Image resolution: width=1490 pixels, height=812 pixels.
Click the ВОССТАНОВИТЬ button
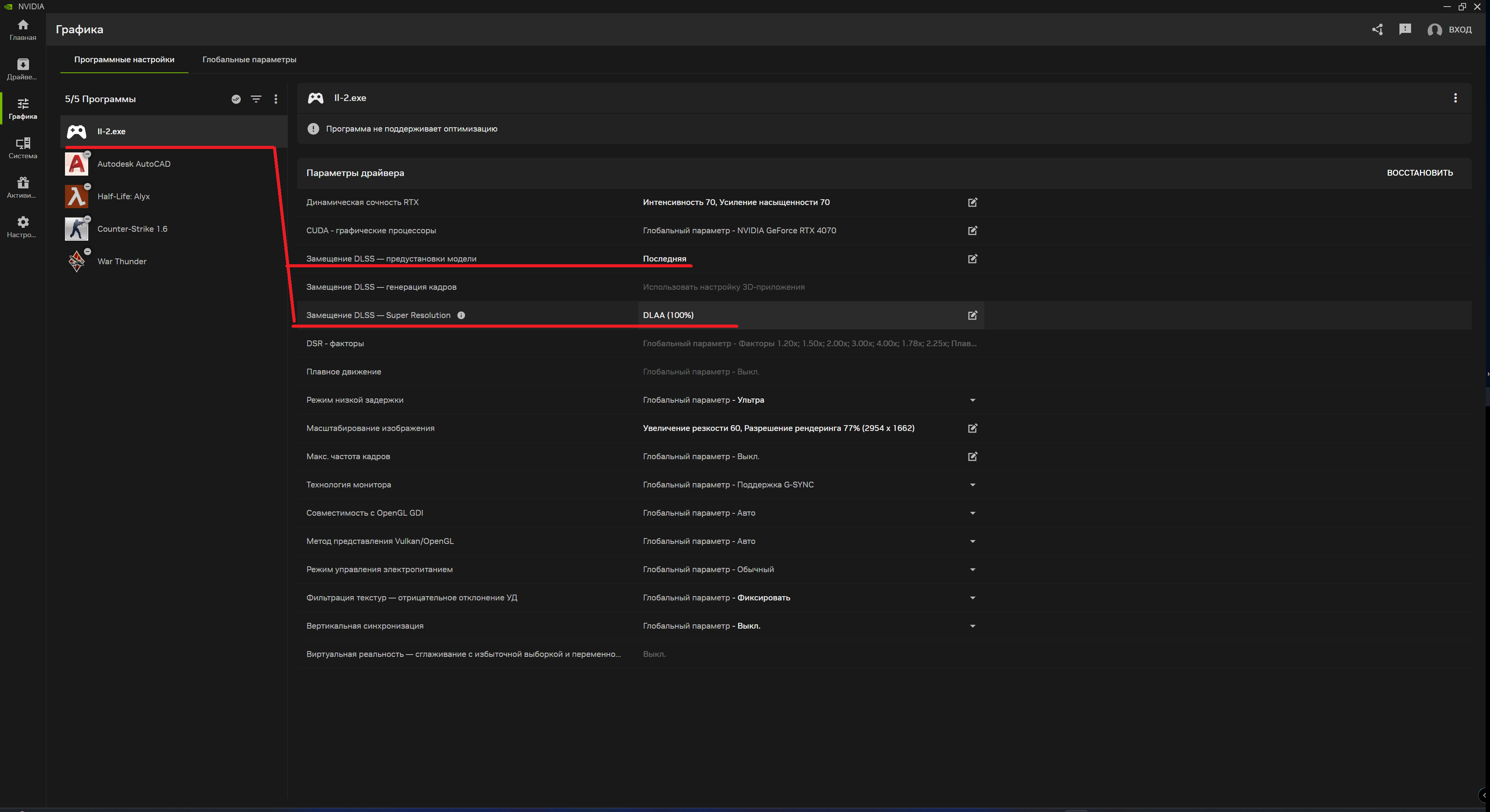tap(1420, 173)
